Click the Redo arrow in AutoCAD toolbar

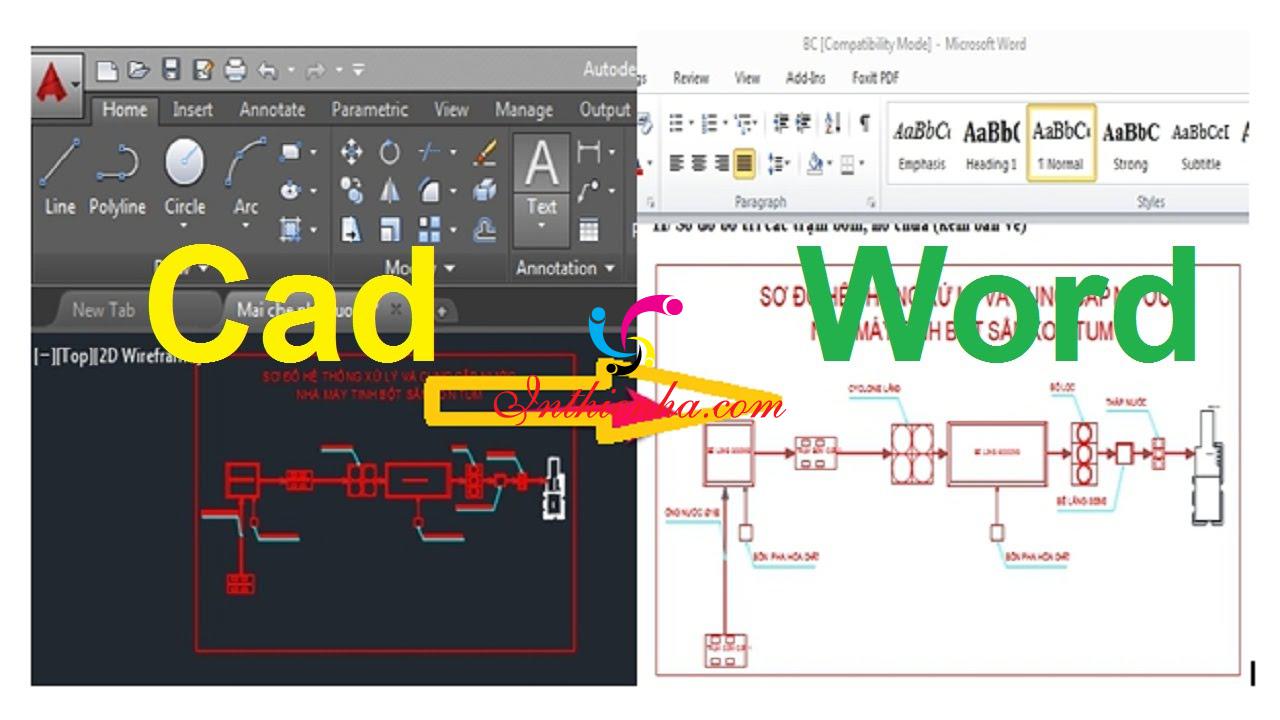point(315,70)
